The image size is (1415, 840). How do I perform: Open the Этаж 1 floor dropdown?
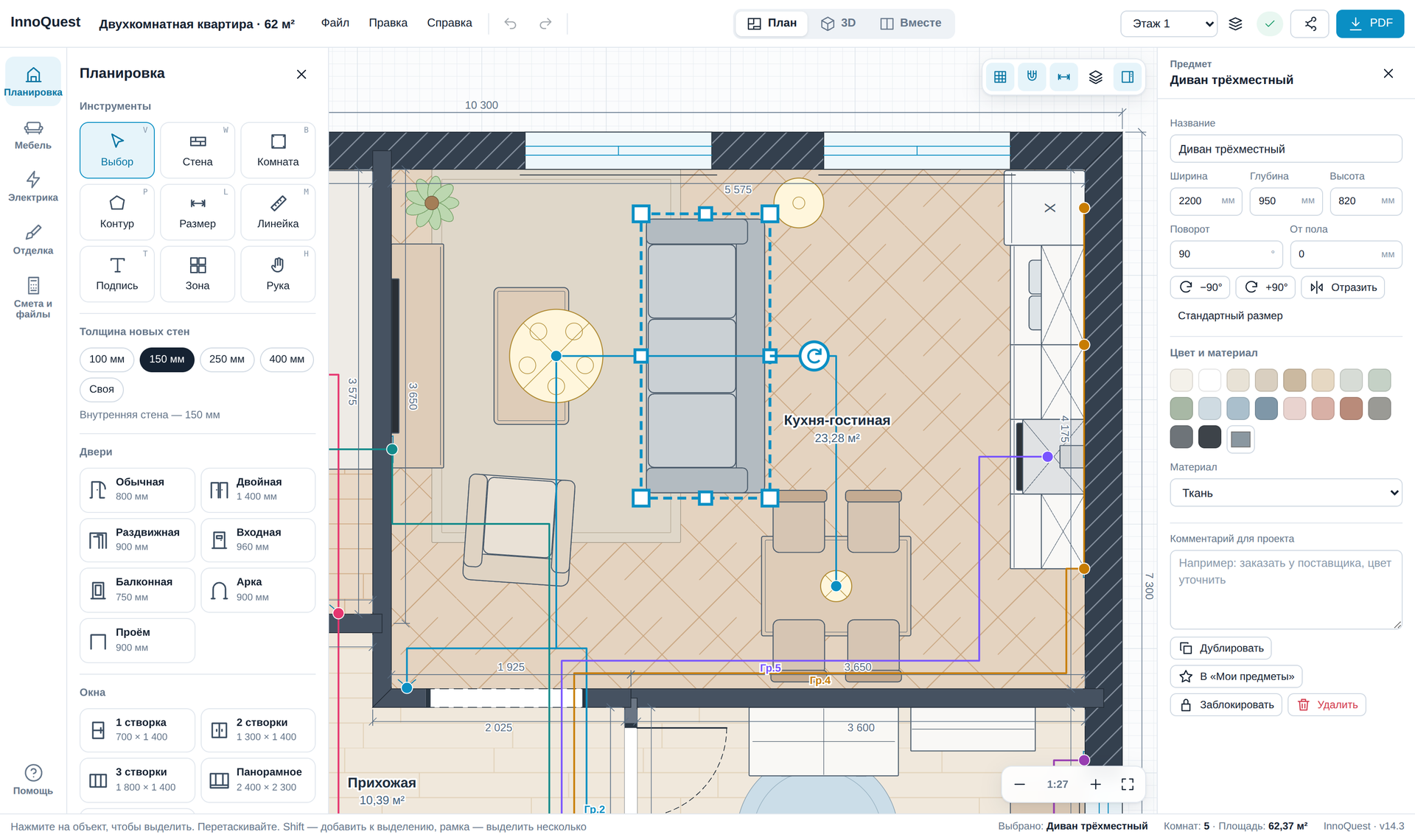click(x=1169, y=24)
